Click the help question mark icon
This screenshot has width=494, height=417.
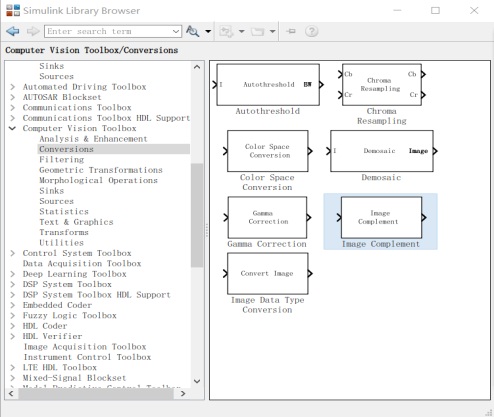pyautogui.click(x=312, y=32)
